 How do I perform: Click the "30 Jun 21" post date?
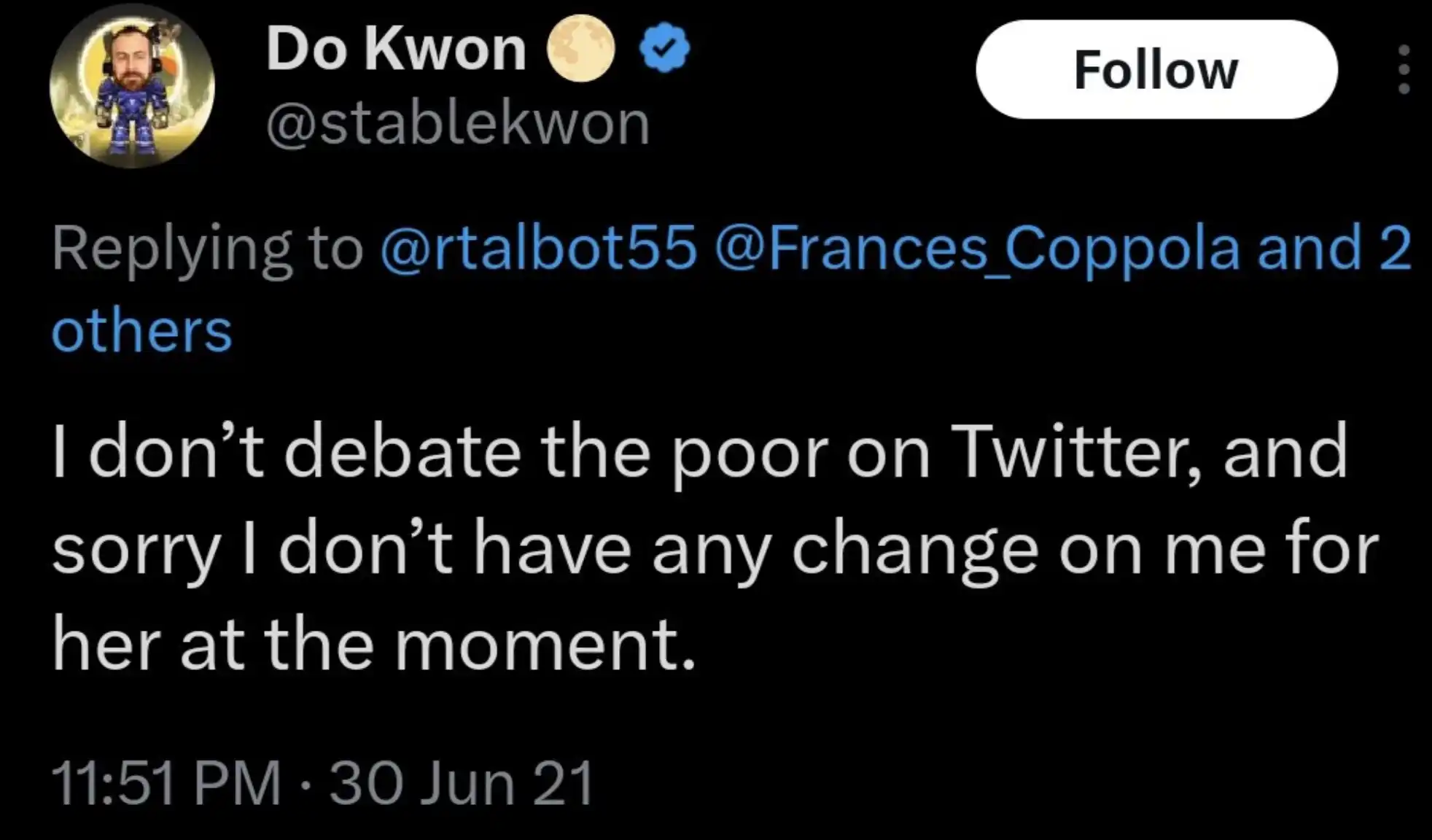[462, 784]
